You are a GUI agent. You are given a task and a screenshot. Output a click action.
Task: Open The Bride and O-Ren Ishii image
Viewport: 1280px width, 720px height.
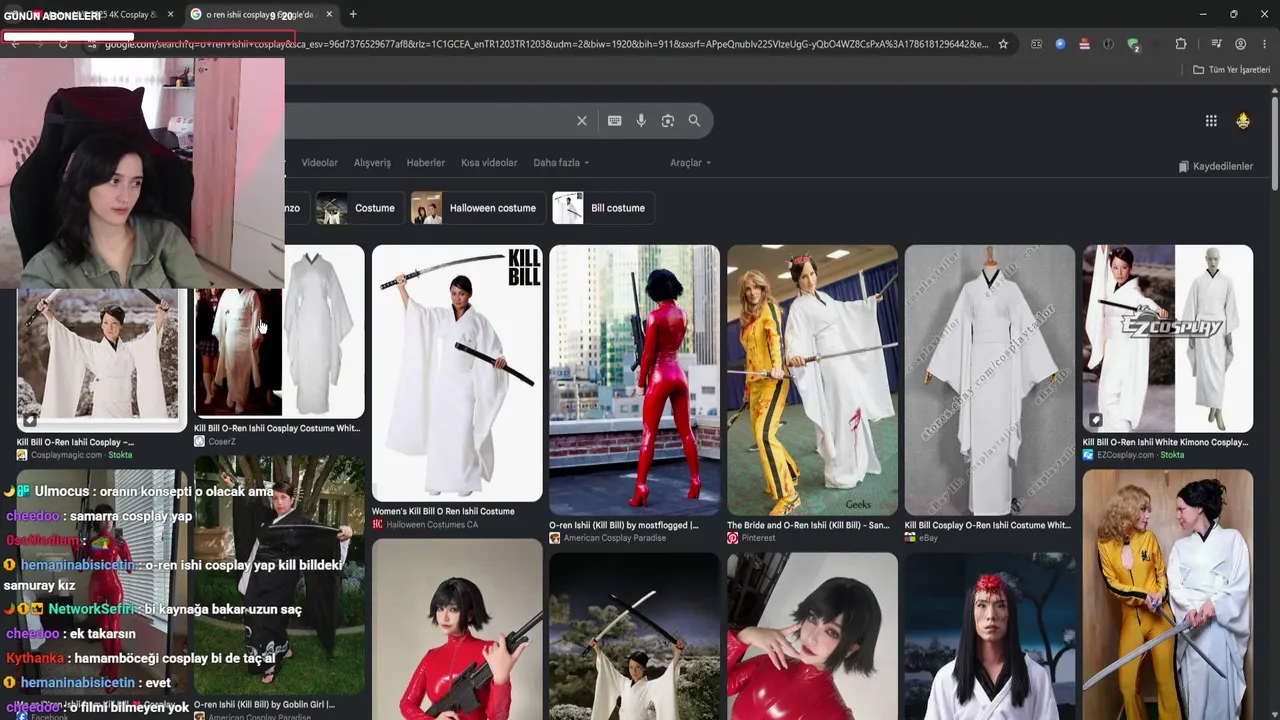coord(812,380)
